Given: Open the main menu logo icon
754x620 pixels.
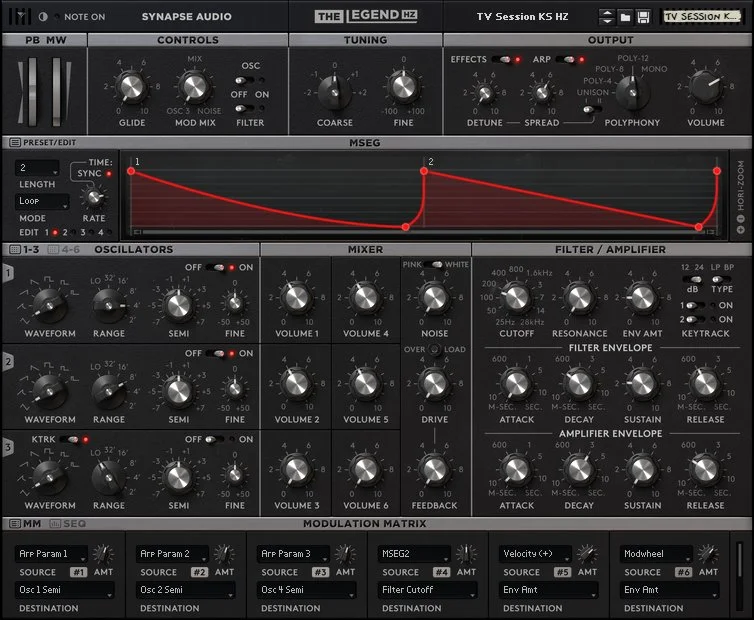Looking at the screenshot, I should (x=20, y=16).
